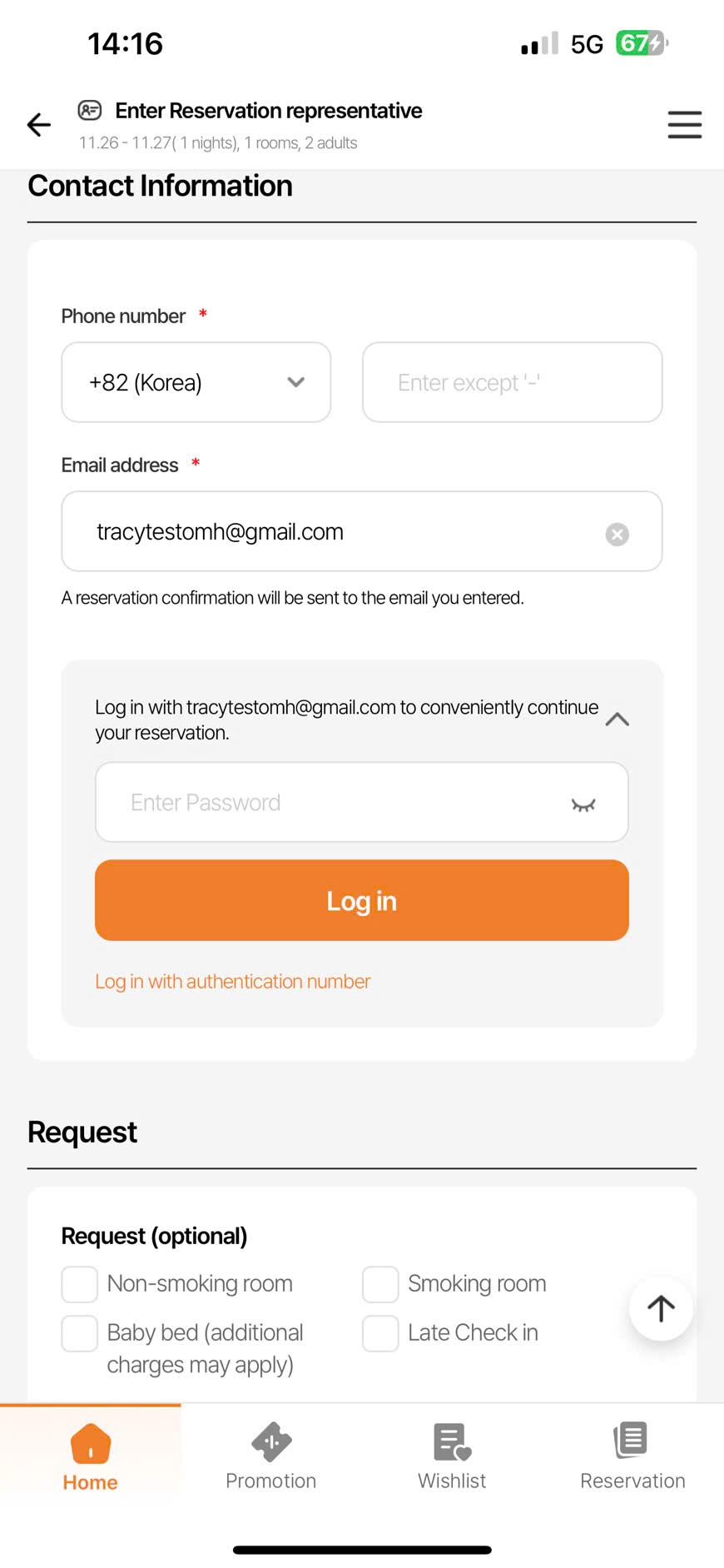This screenshot has width=724, height=1568.
Task: Tick the Baby bed checkbox
Action: (x=80, y=1333)
